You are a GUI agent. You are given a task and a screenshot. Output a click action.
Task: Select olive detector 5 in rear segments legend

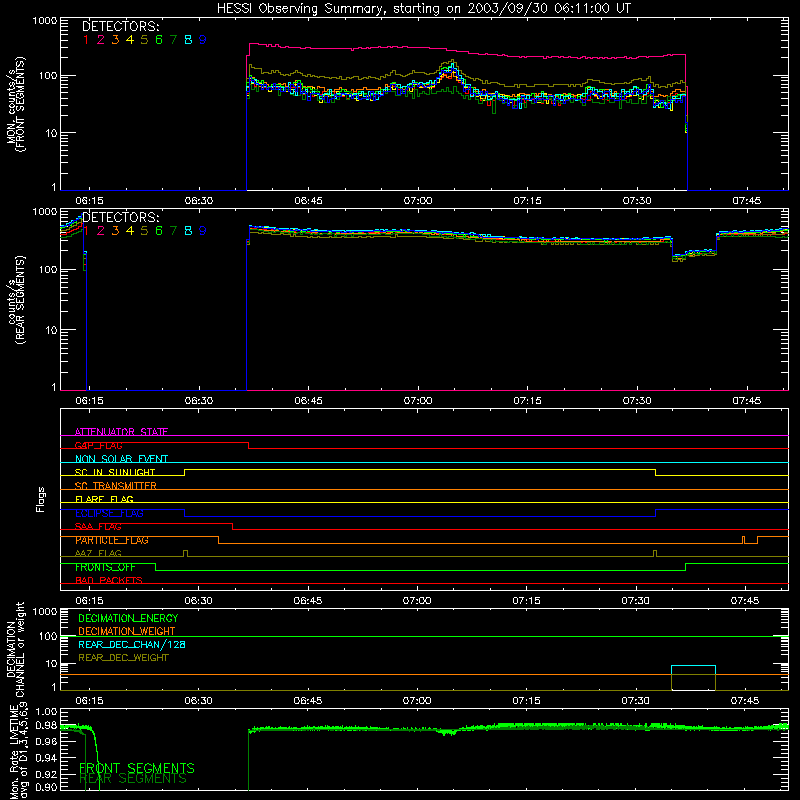[x=144, y=231]
